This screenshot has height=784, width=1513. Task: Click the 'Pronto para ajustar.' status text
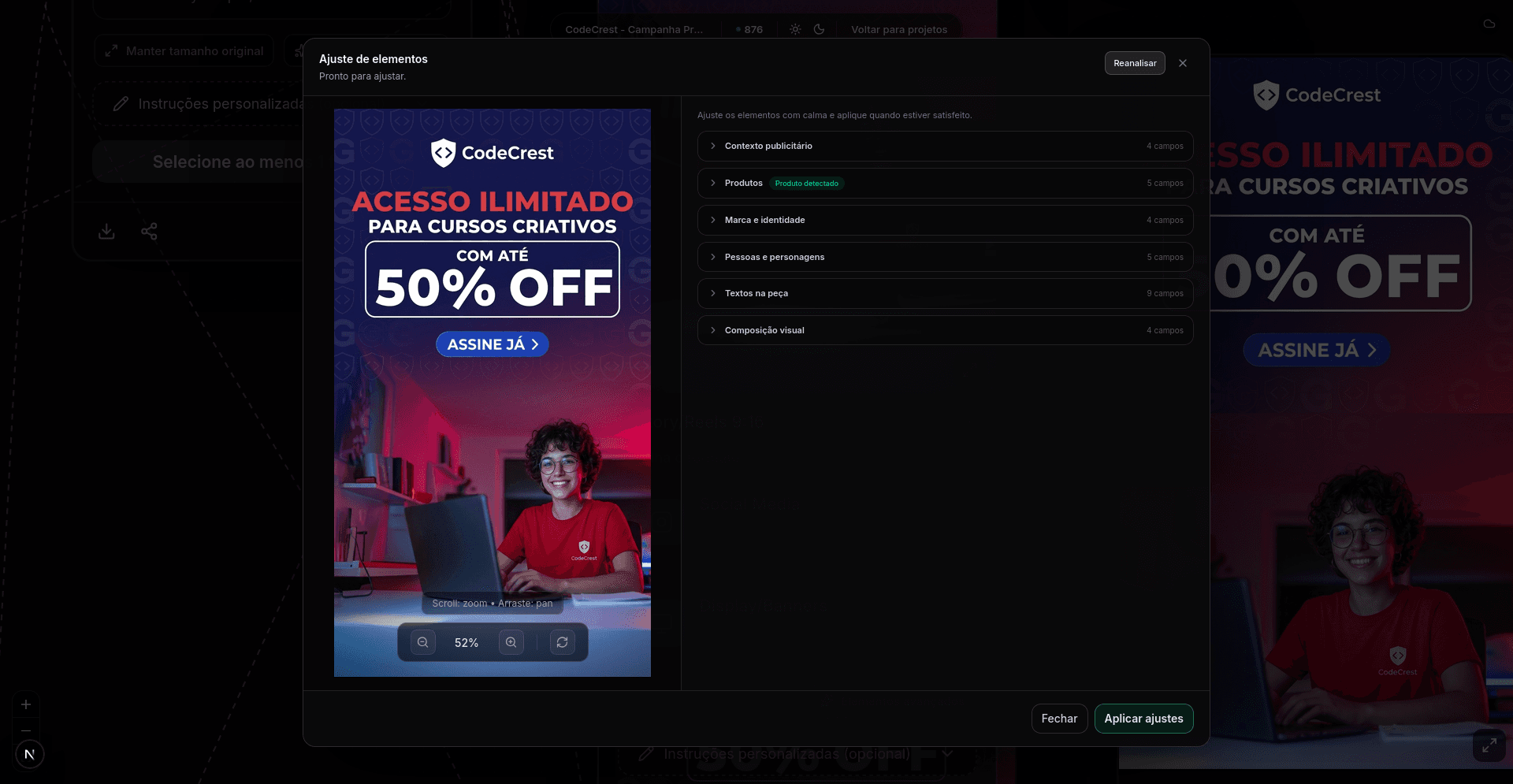362,76
